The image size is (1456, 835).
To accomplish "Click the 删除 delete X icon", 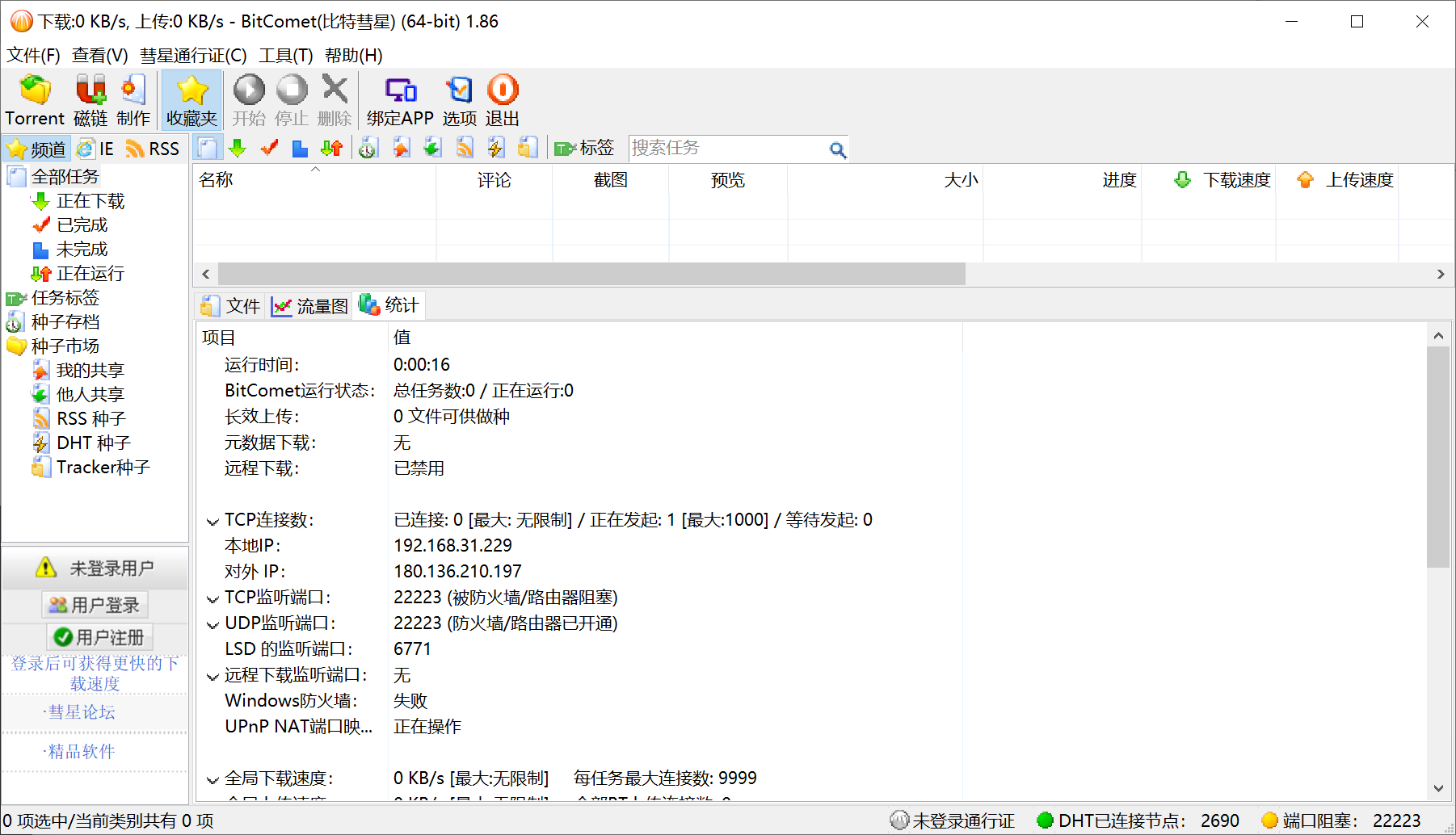I will point(335,100).
